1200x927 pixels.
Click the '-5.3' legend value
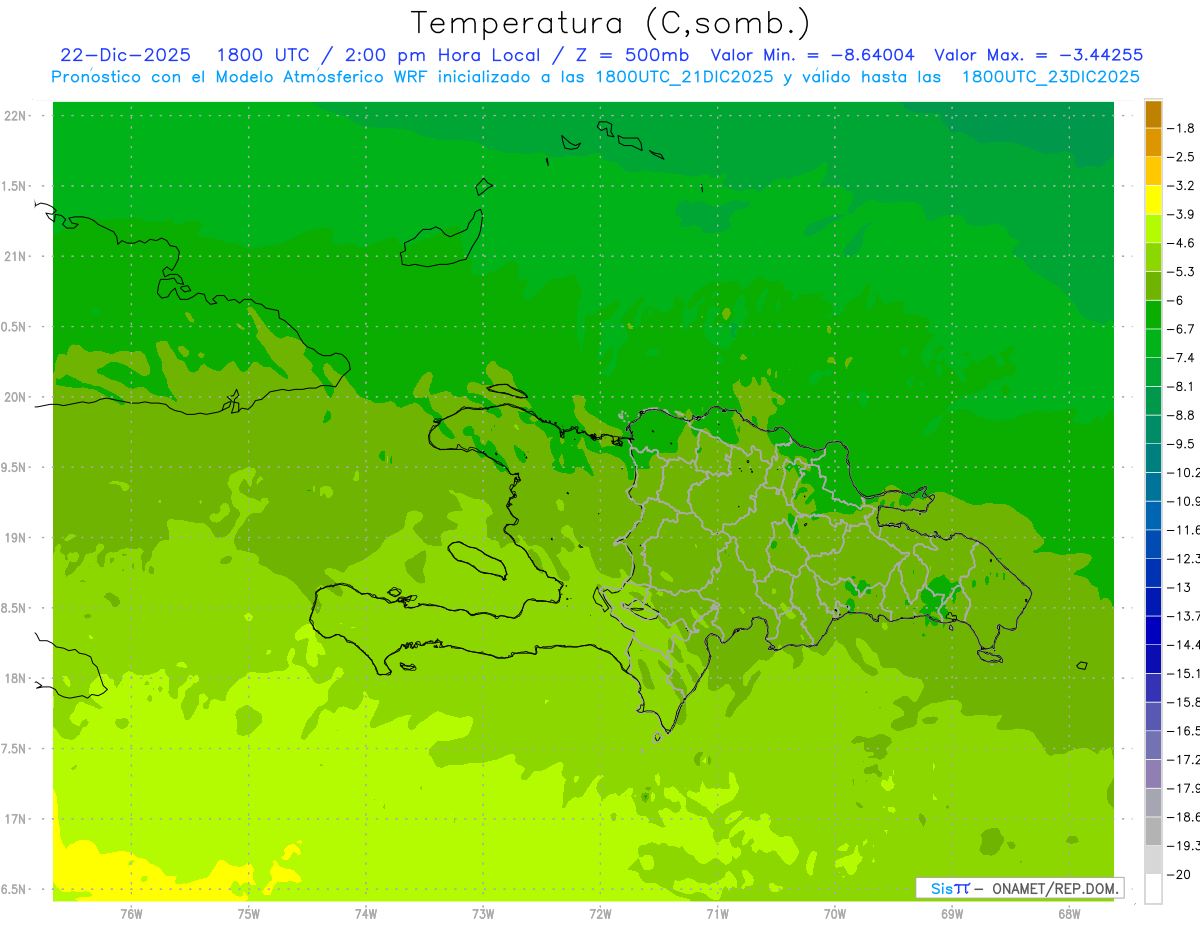click(x=1181, y=272)
